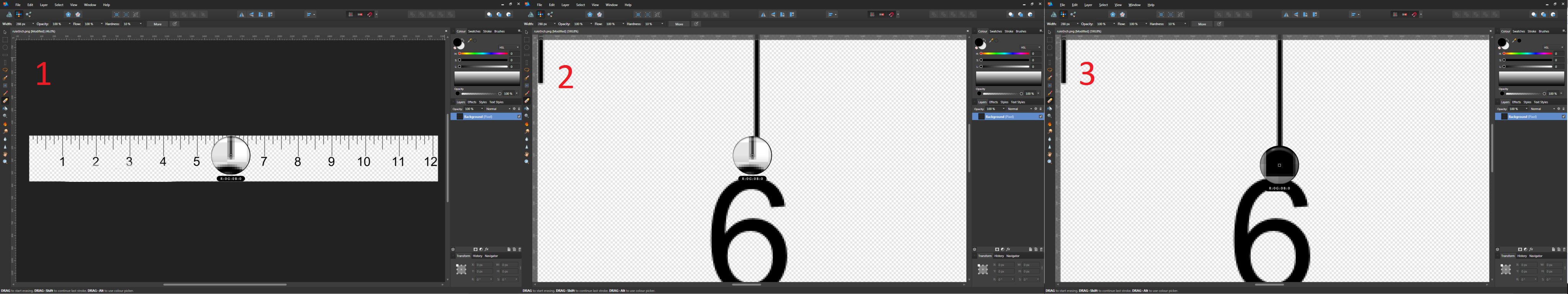Select the Flood Fill tool in the left window

pyautogui.click(x=5, y=108)
